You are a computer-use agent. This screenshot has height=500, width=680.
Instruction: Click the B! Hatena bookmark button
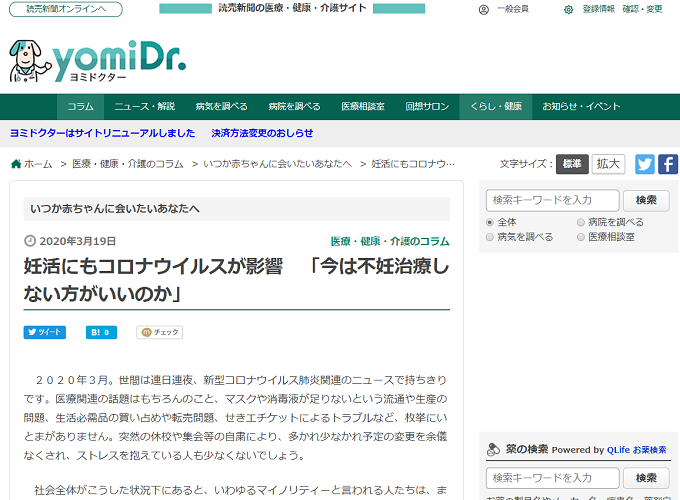pos(101,332)
